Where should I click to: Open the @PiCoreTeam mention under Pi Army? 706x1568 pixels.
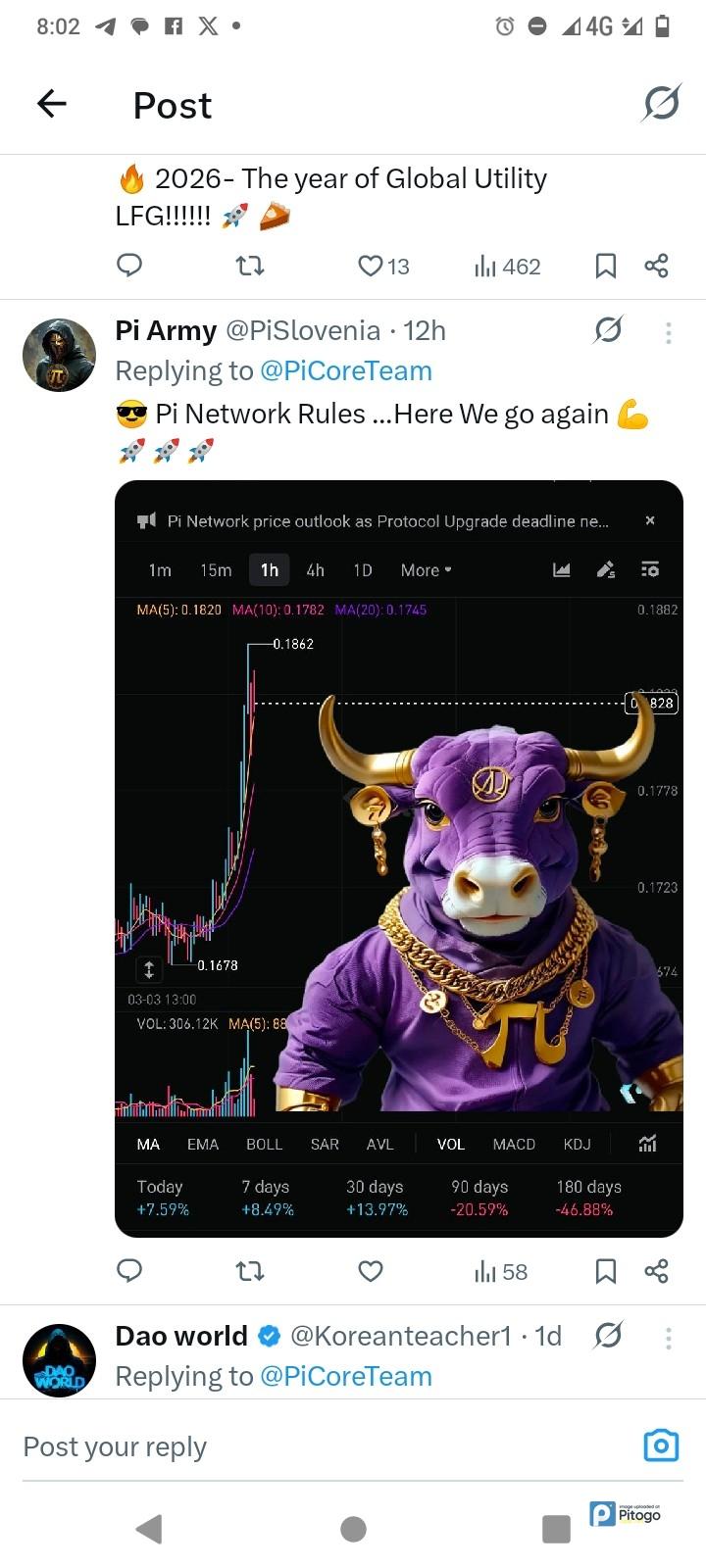[345, 371]
